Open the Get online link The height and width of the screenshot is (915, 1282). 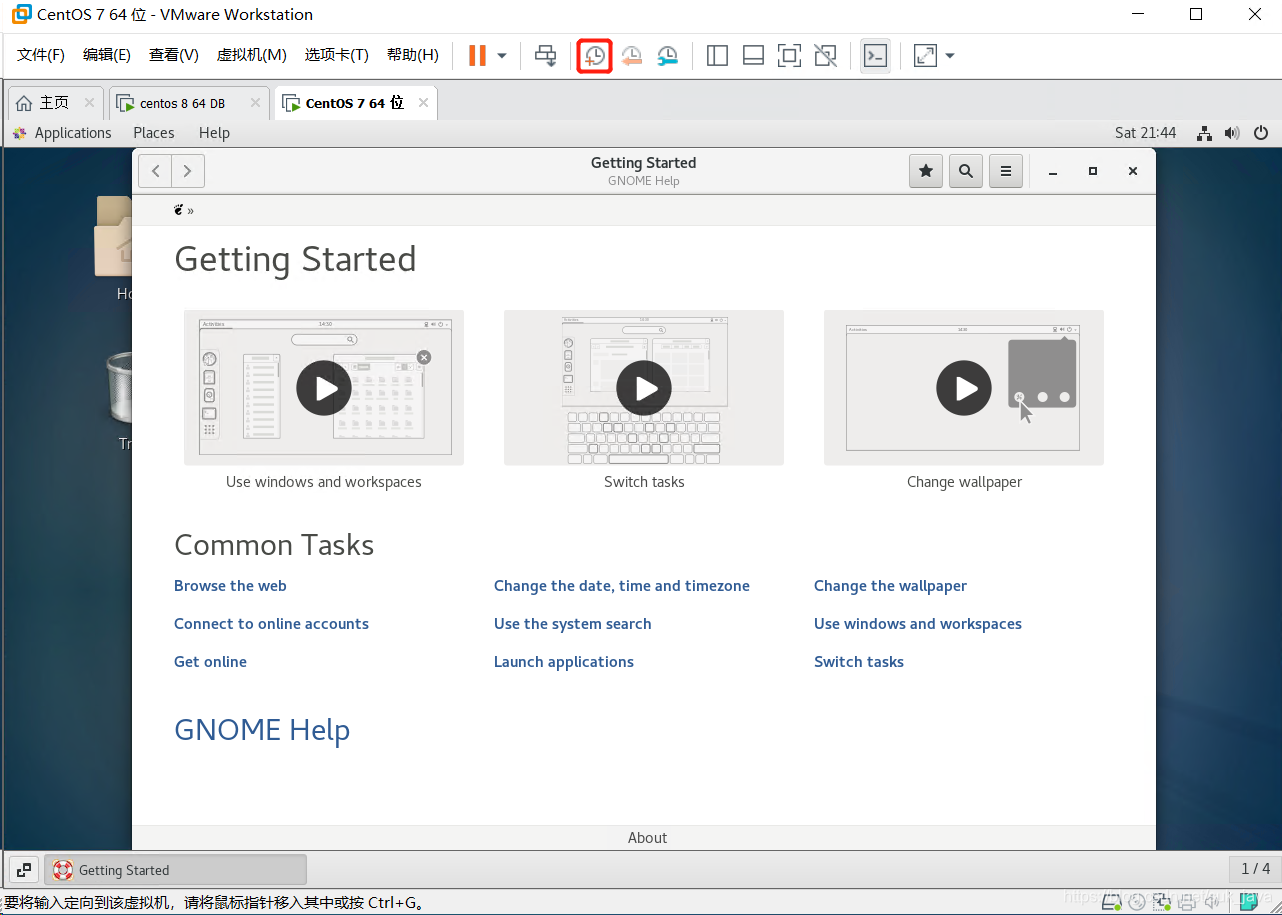coord(210,662)
